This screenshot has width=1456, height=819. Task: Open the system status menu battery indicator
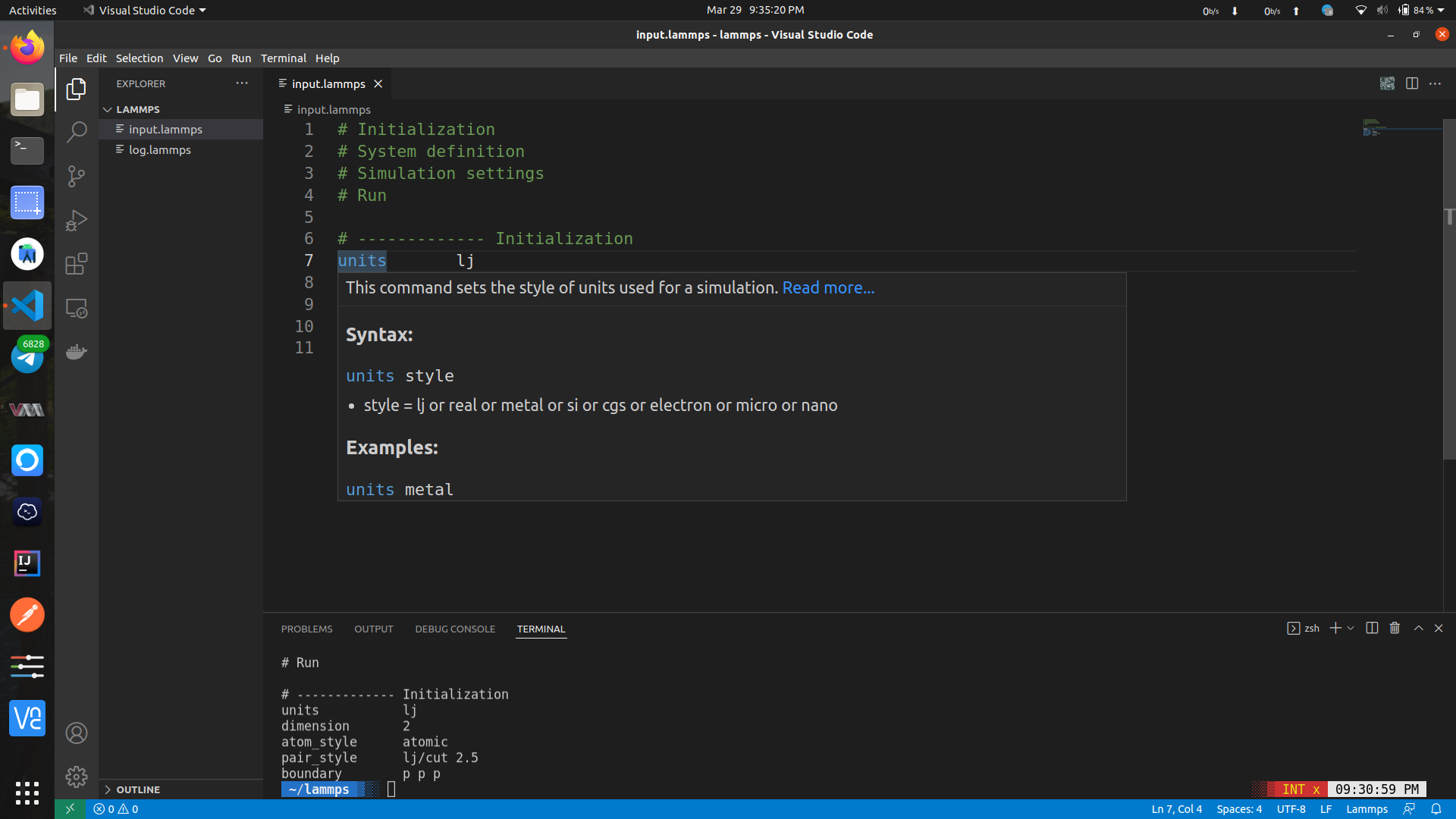point(1422,10)
